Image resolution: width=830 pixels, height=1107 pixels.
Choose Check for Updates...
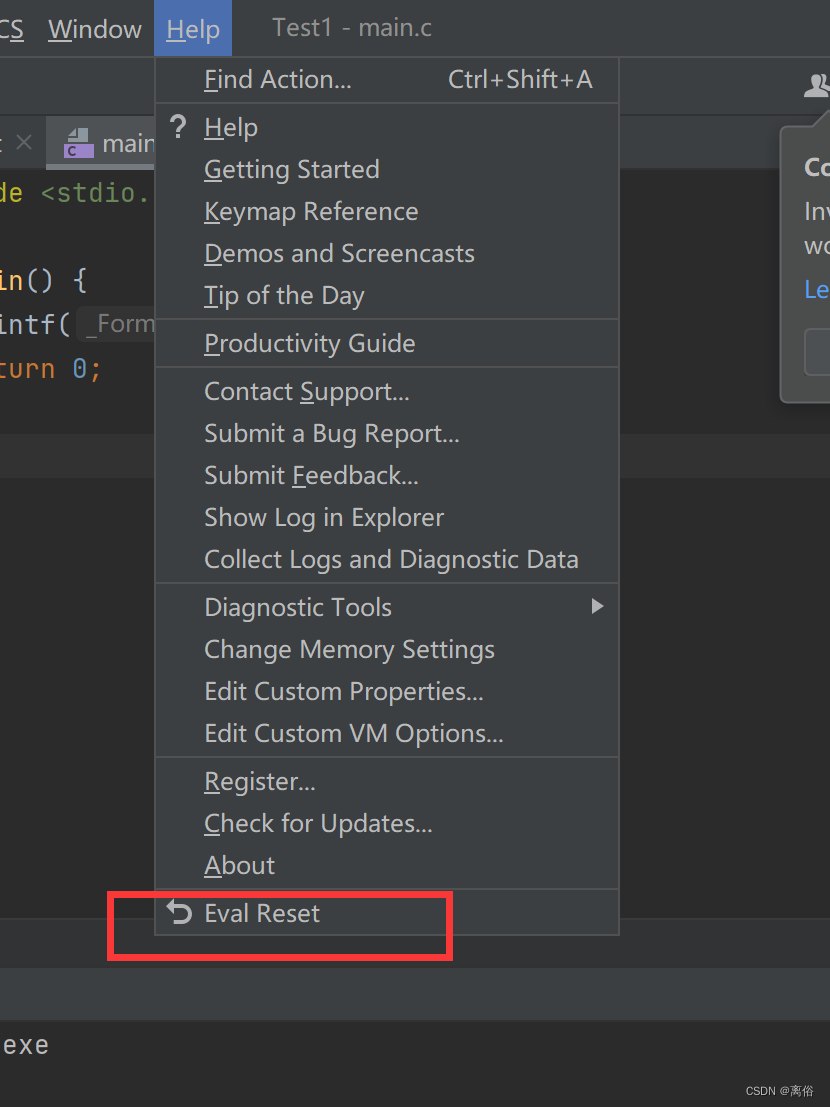[387, 823]
